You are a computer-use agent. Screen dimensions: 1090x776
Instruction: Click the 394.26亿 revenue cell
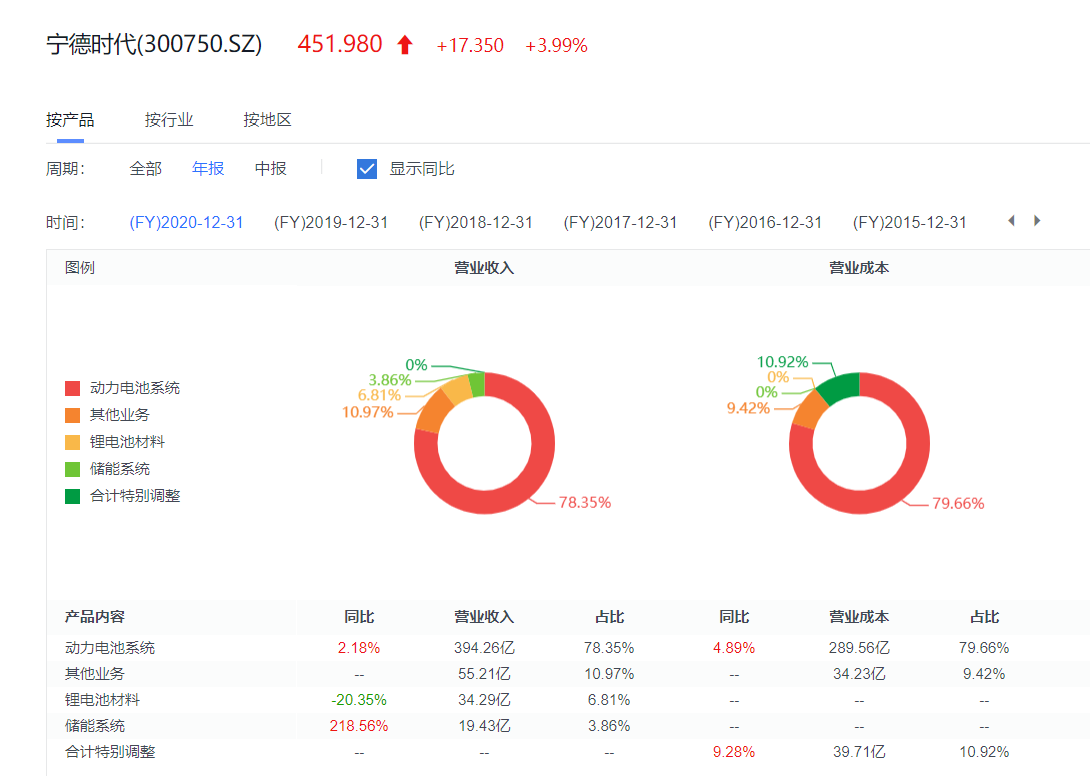point(485,648)
